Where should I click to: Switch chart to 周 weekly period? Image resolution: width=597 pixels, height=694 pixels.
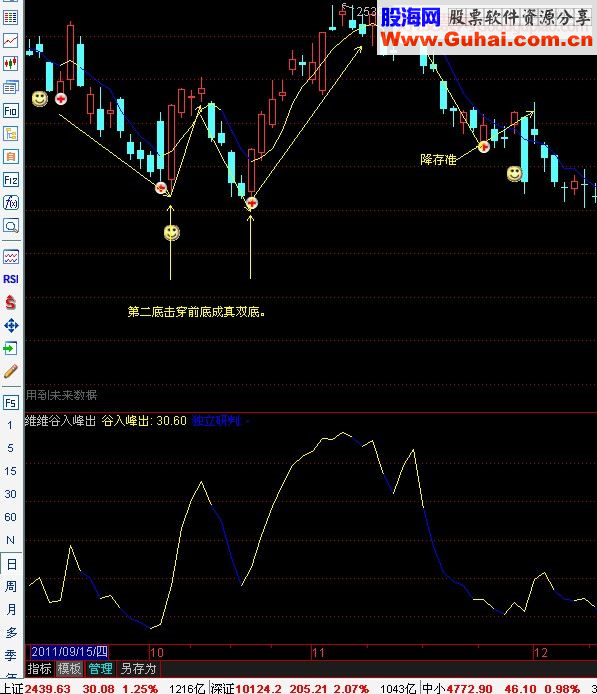point(11,586)
